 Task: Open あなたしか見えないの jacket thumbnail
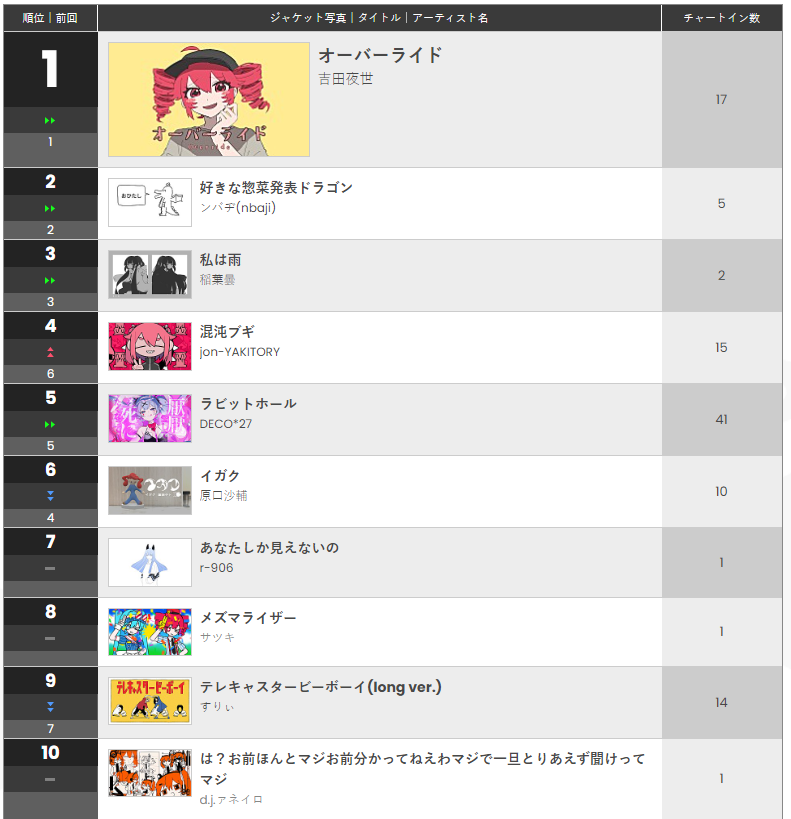coord(150,563)
